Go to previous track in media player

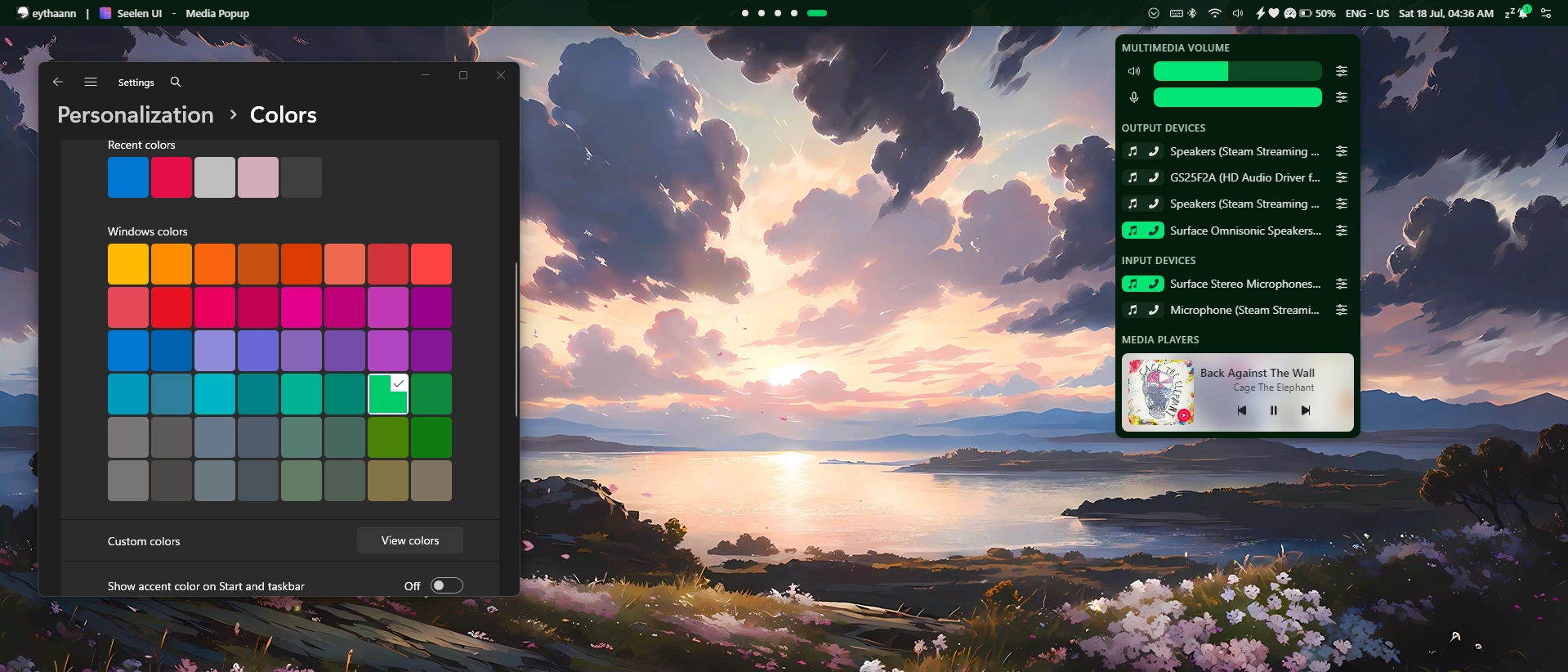coord(1241,410)
